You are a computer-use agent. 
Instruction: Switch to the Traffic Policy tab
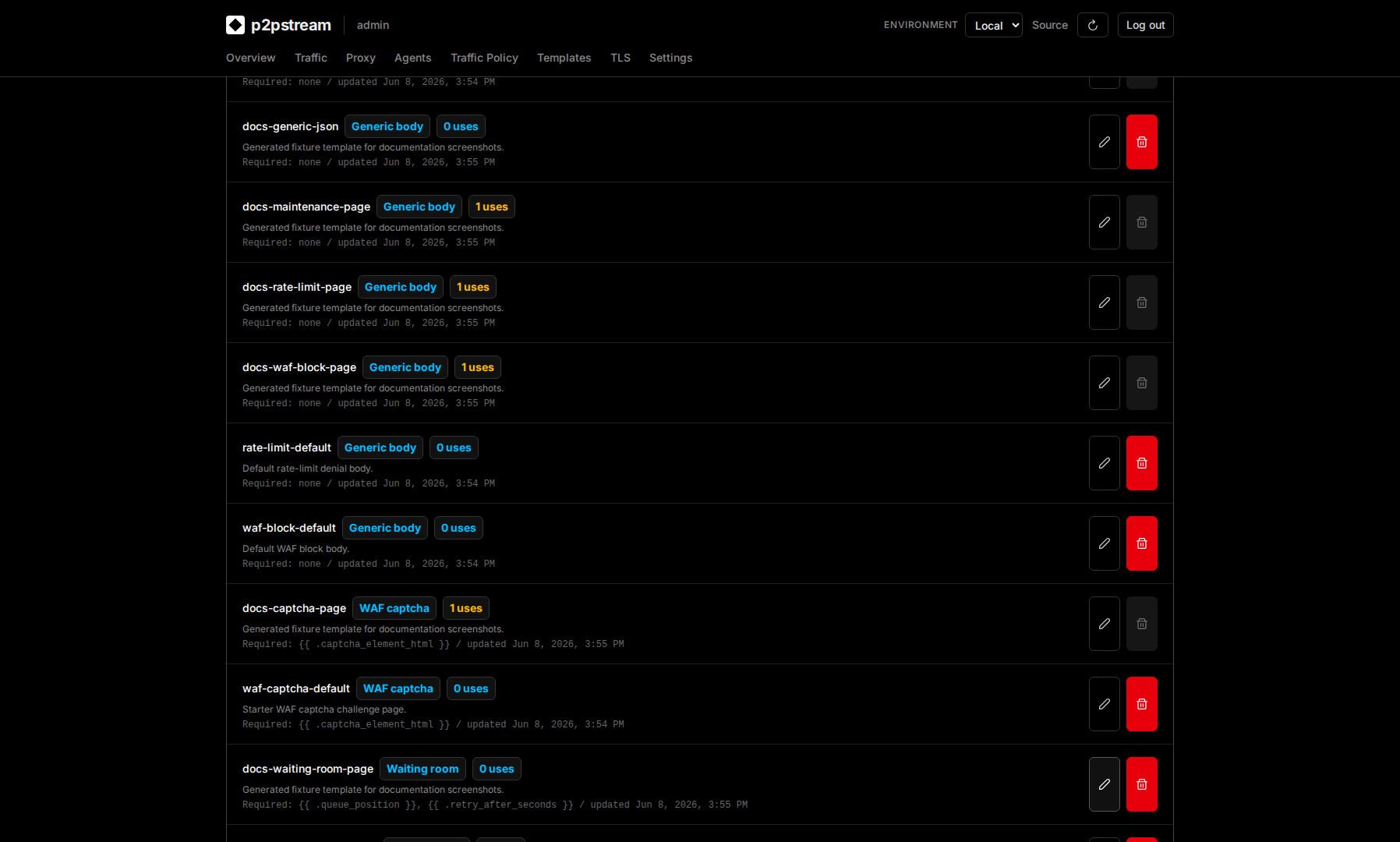[484, 58]
